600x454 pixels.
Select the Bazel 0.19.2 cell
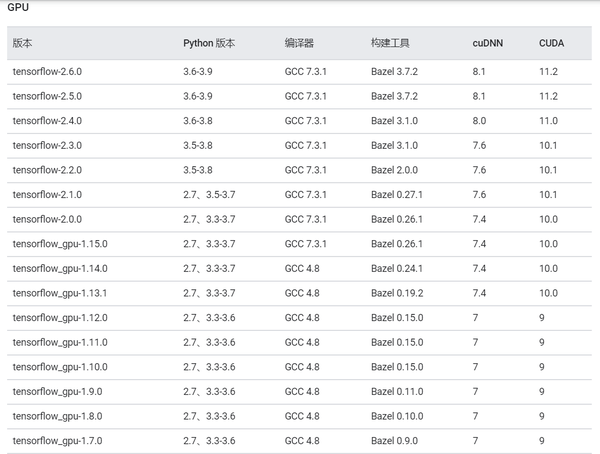click(x=397, y=293)
